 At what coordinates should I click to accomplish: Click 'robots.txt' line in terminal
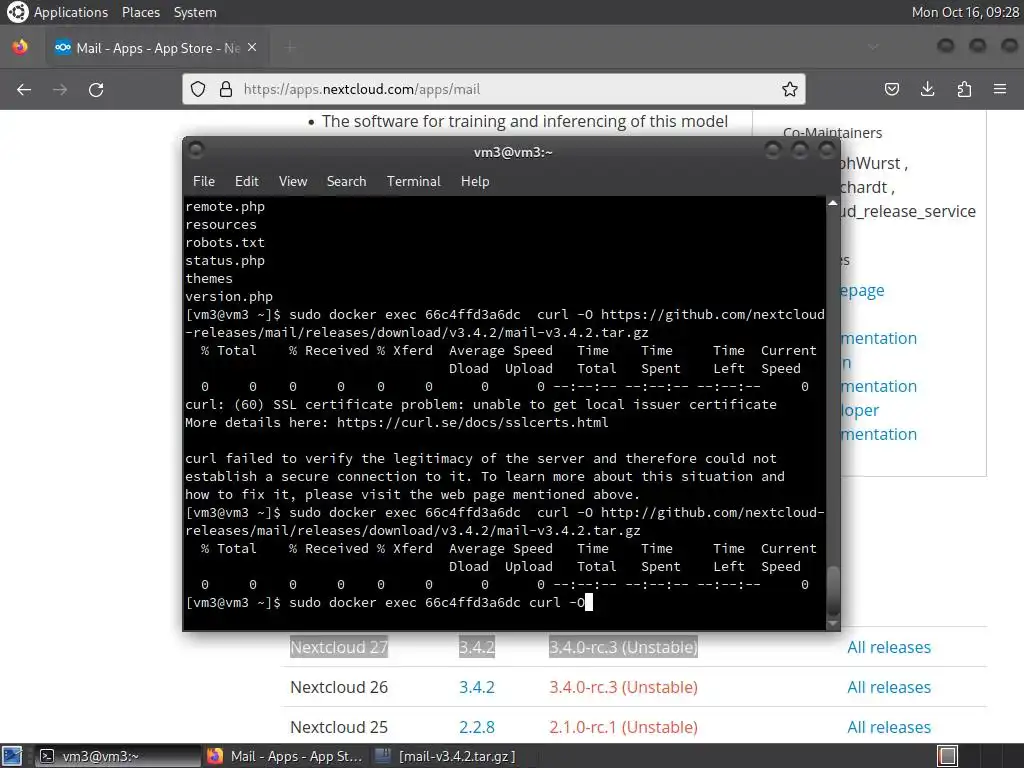(225, 242)
